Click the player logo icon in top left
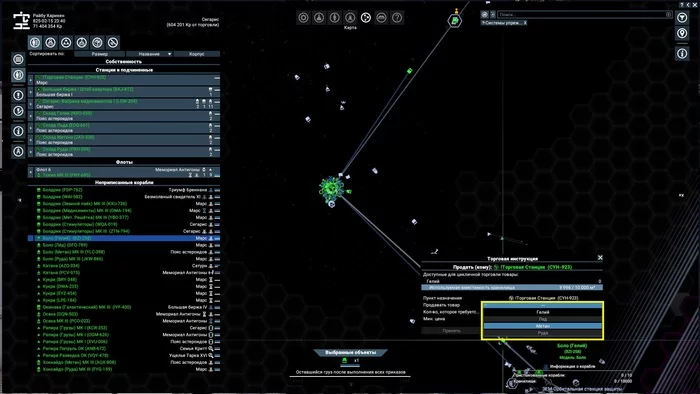 tap(21, 21)
